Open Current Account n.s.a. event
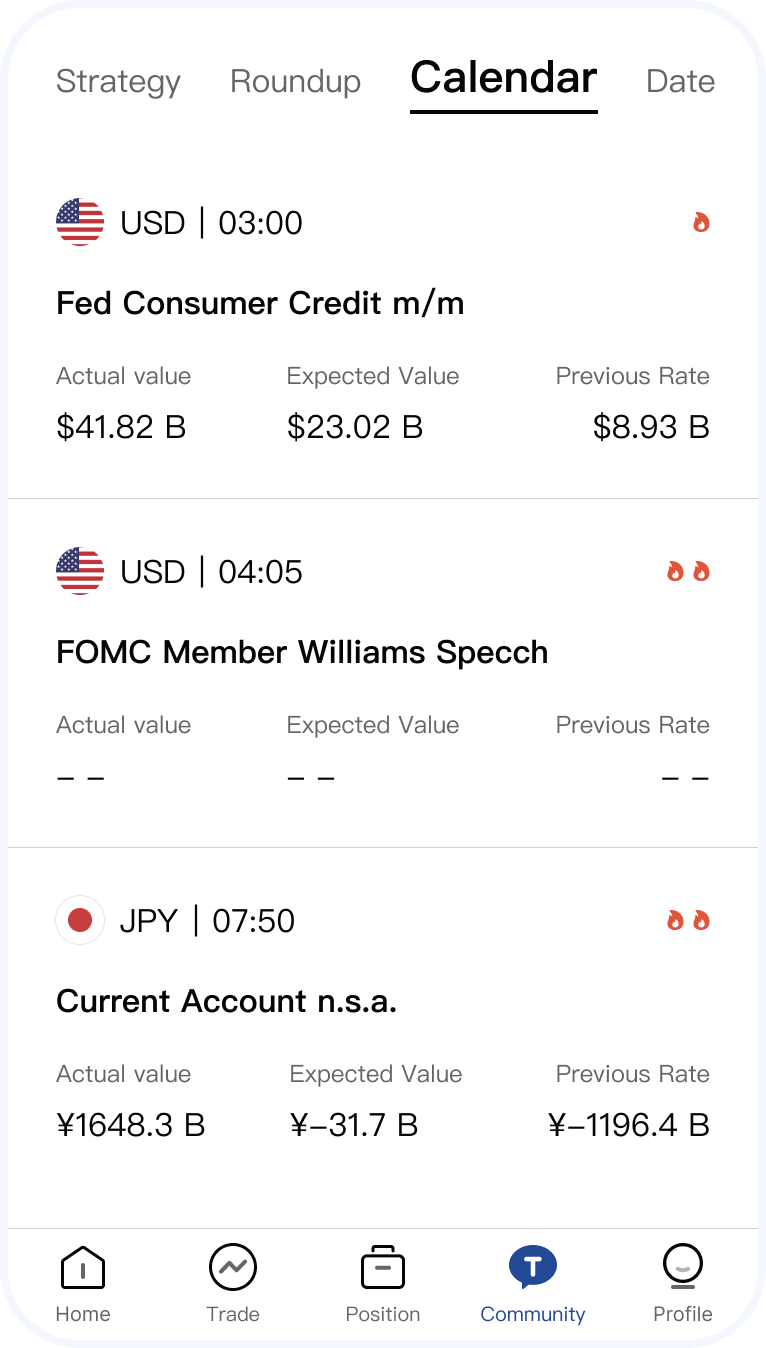Screen dimensions: 766x1348 [226, 1001]
